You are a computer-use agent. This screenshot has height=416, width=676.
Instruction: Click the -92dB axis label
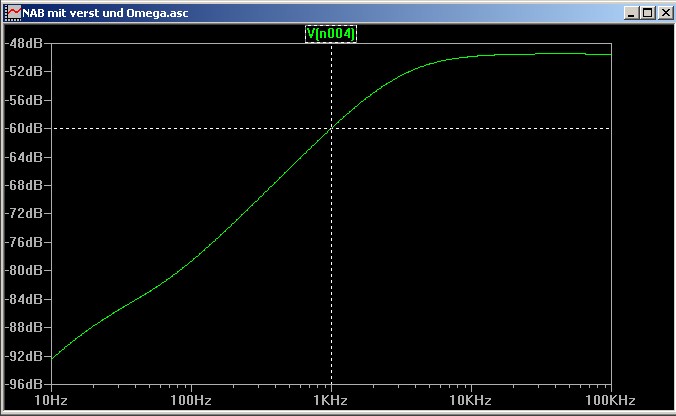click(24, 356)
